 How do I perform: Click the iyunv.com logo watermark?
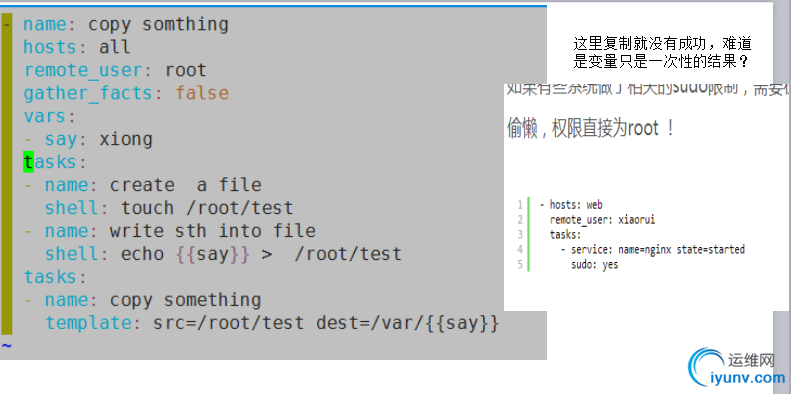pos(737,368)
